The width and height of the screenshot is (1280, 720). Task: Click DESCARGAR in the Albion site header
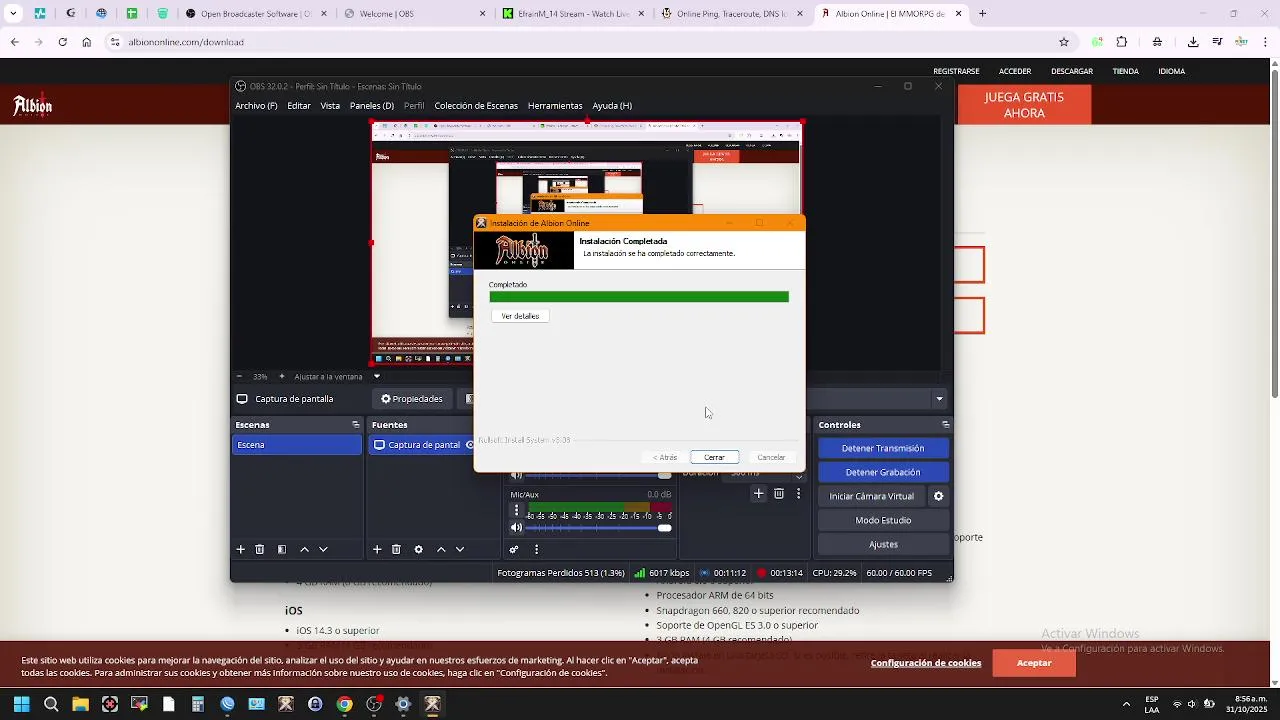pos(1072,71)
